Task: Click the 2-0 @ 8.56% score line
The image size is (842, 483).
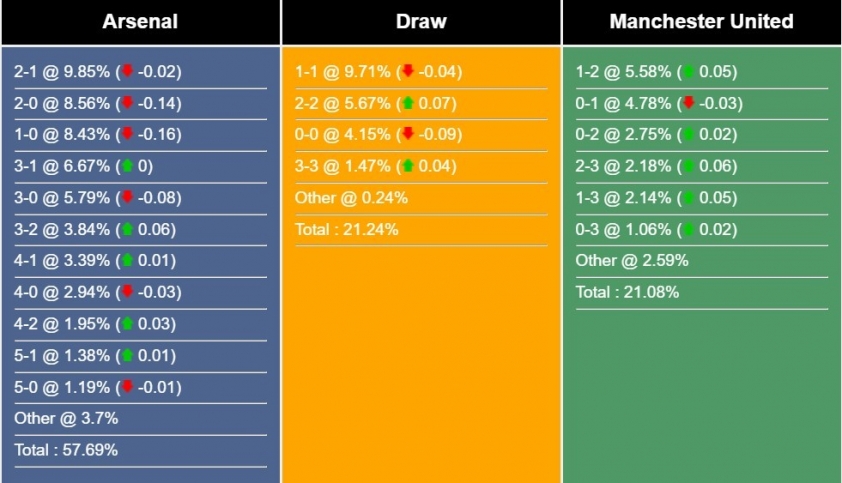Action: click(98, 103)
